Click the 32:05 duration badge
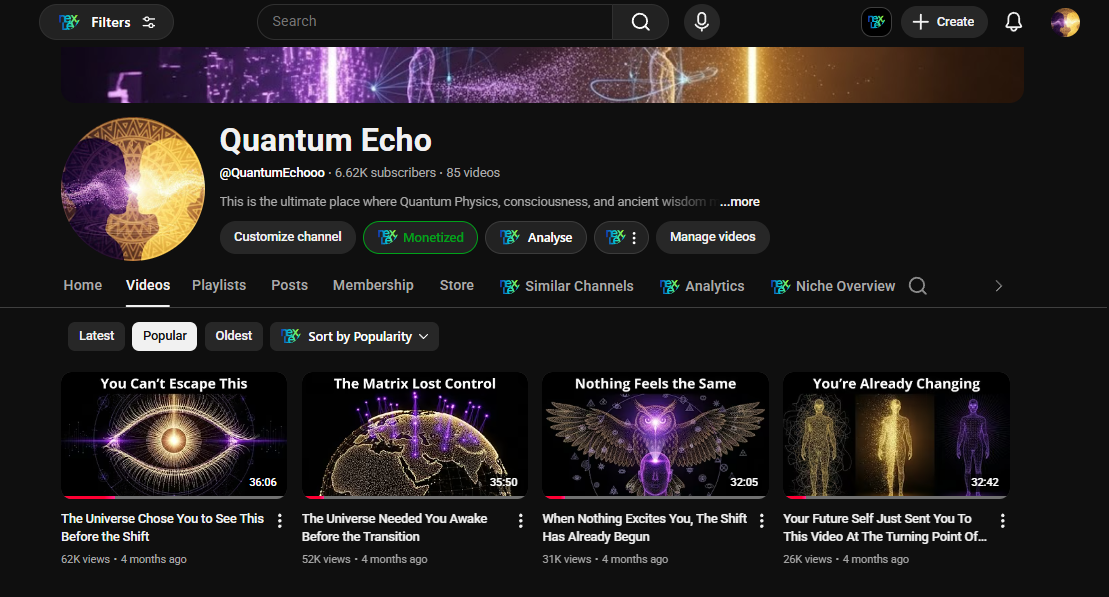Image resolution: width=1109 pixels, height=597 pixels. [744, 482]
